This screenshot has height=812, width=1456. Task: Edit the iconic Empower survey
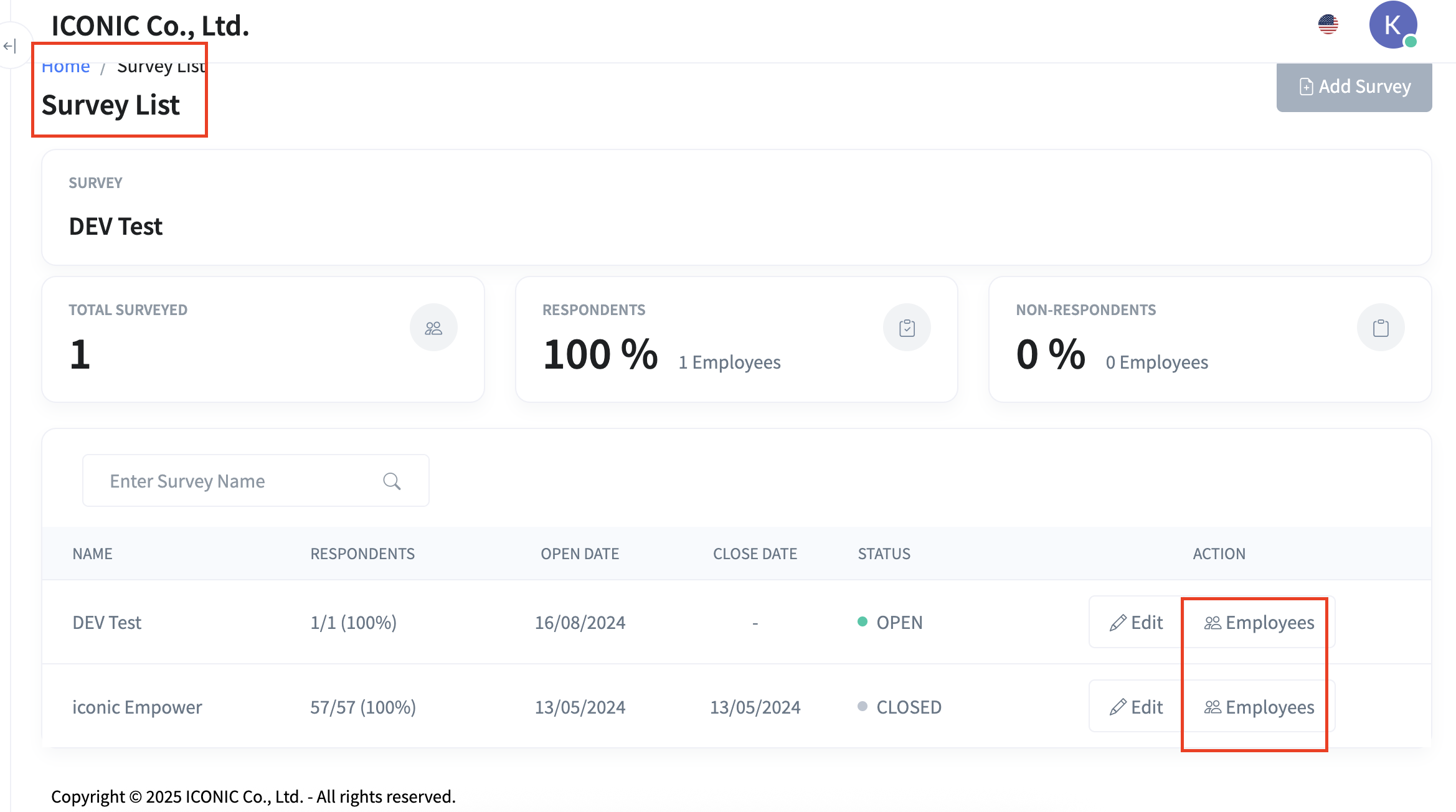pyautogui.click(x=1136, y=707)
